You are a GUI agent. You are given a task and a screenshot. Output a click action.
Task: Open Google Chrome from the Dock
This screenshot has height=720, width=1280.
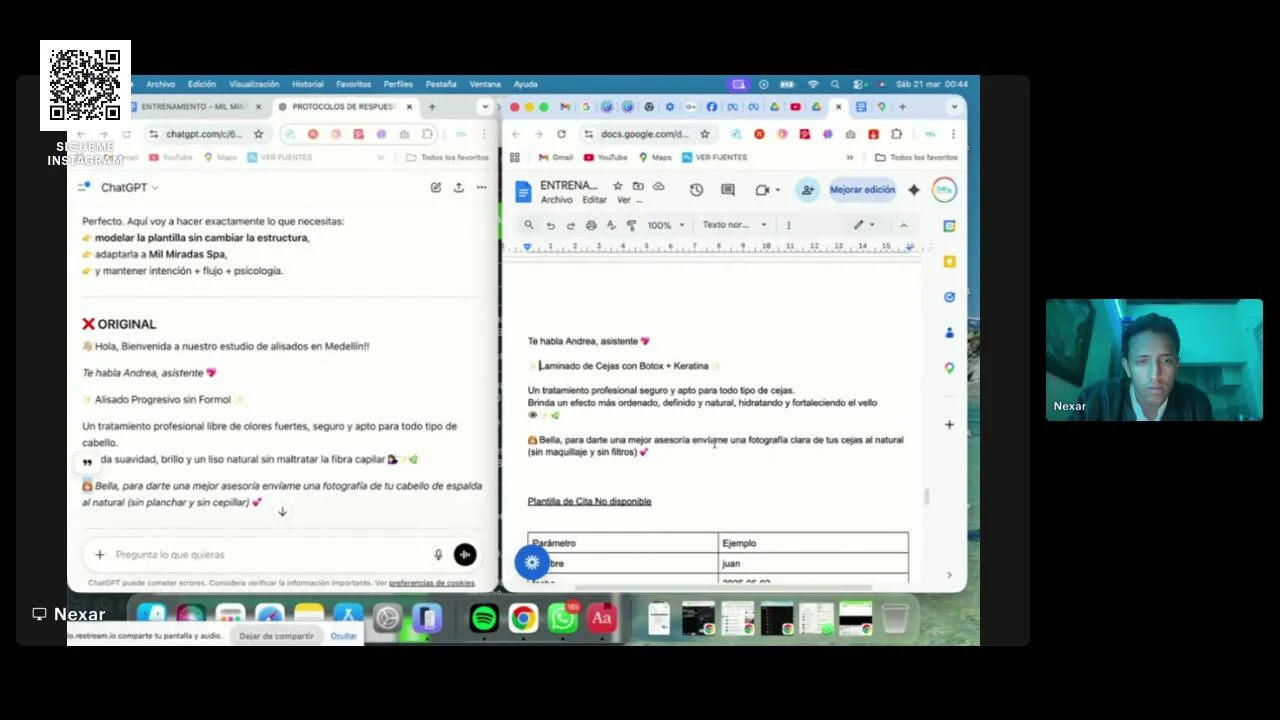click(523, 619)
